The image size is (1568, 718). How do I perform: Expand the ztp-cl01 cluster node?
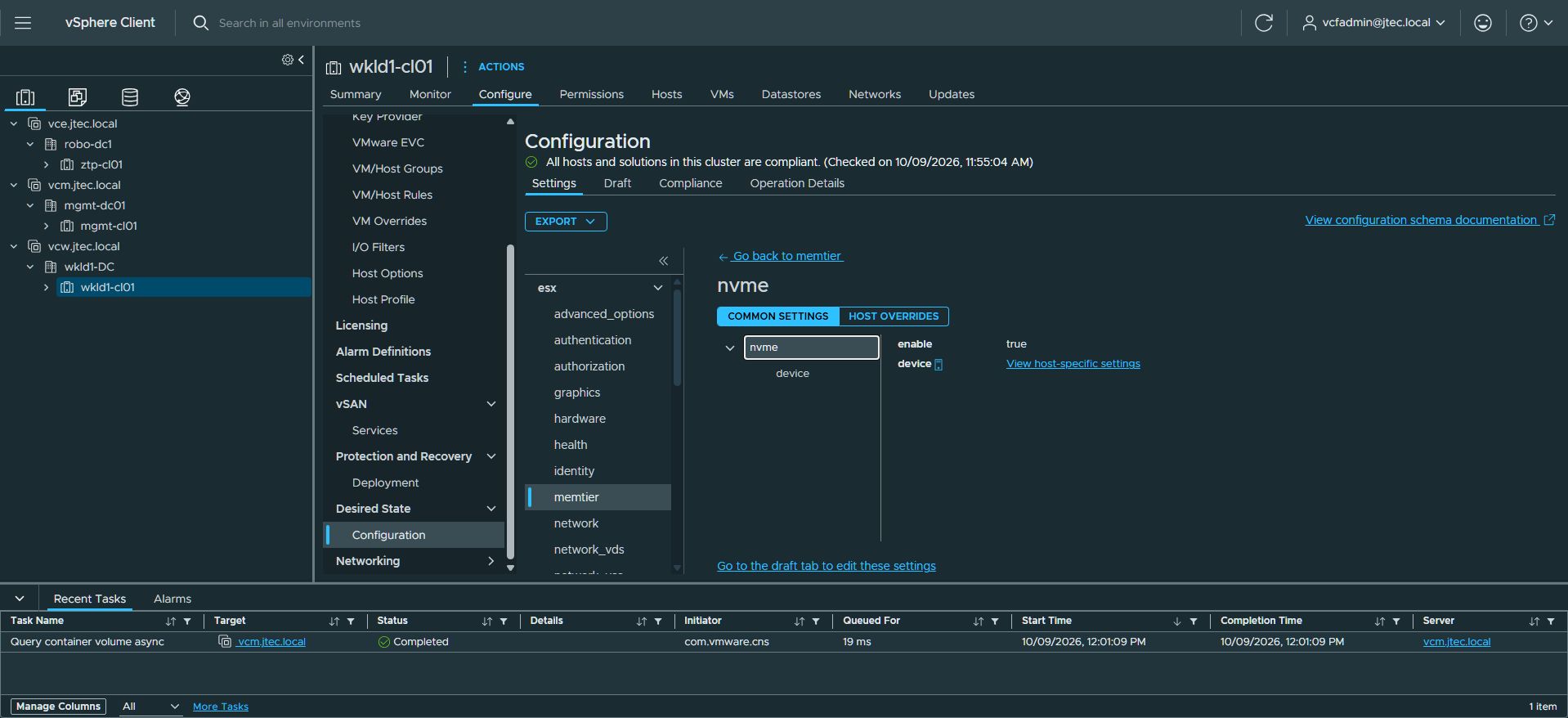(47, 164)
